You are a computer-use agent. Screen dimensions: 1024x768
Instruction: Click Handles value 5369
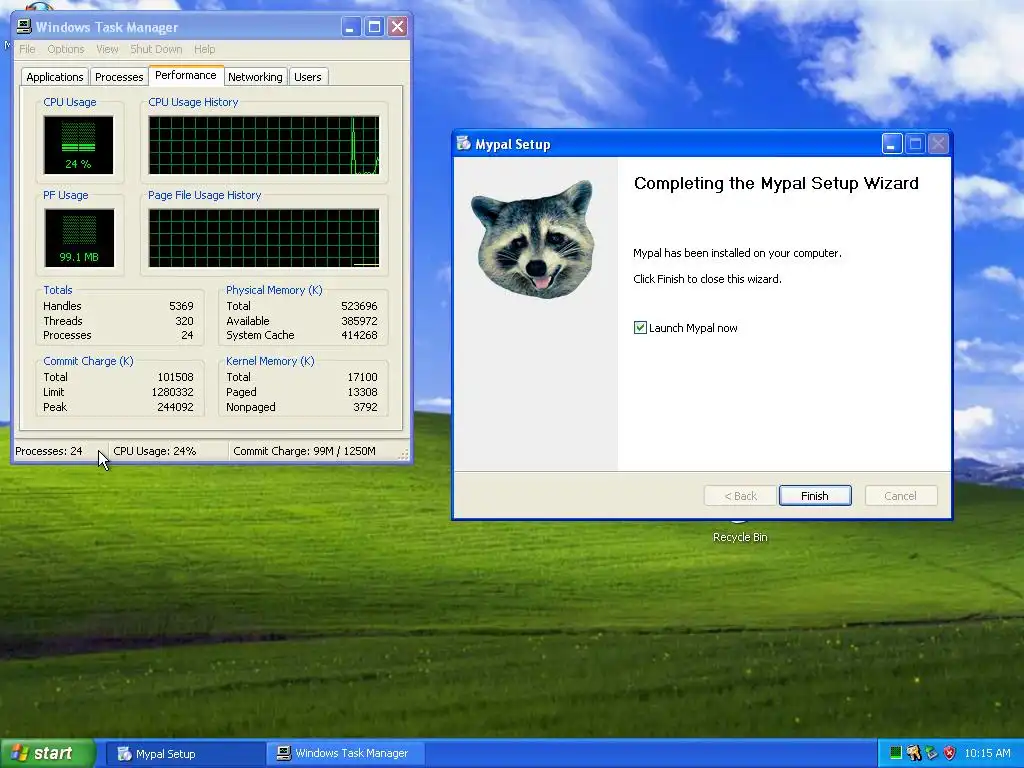point(181,306)
